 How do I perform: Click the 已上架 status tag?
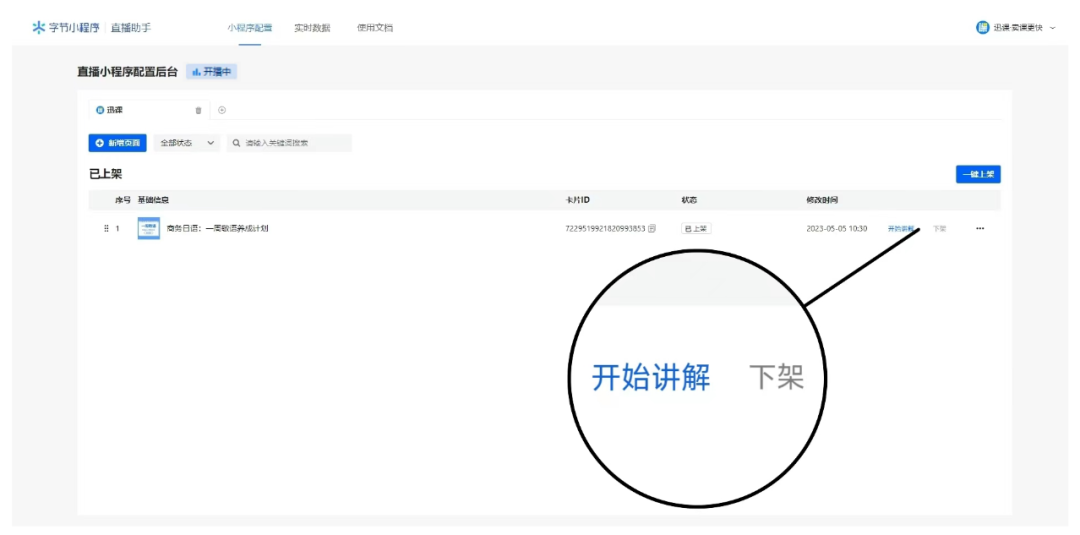[696, 229]
